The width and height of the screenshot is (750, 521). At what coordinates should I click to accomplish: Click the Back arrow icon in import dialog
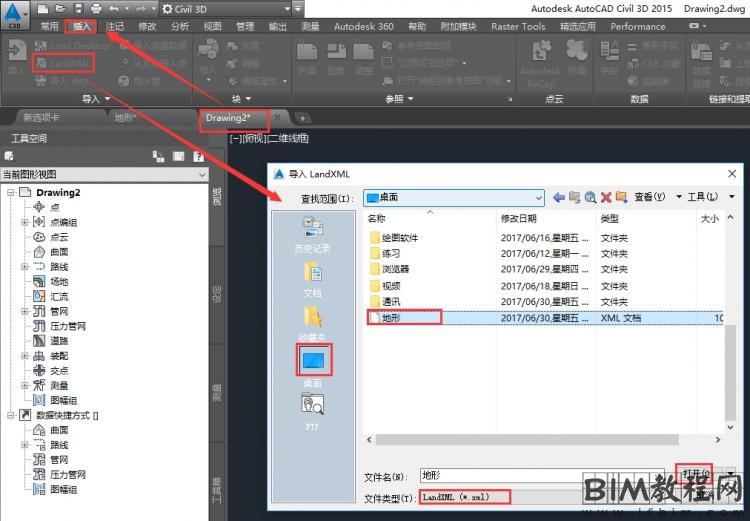pos(558,197)
